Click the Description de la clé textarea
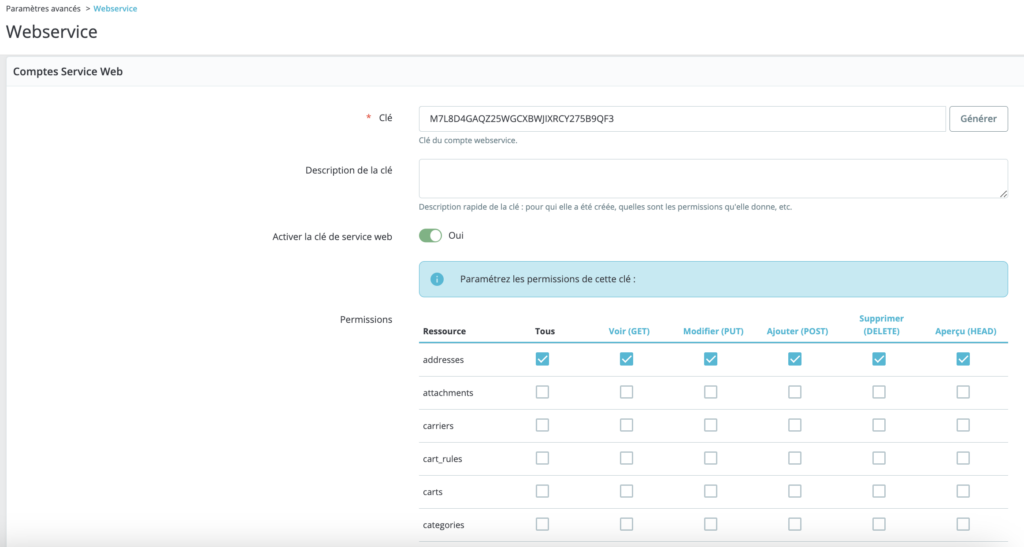Image resolution: width=1024 pixels, height=547 pixels. tap(712, 178)
